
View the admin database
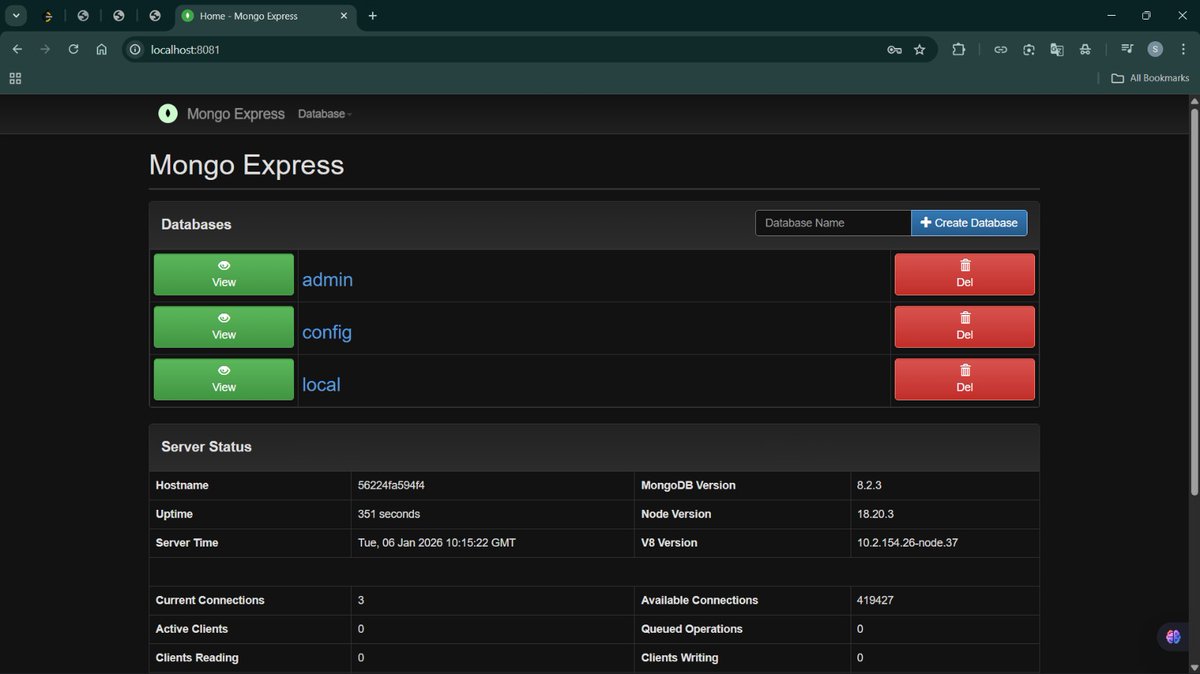coord(224,275)
